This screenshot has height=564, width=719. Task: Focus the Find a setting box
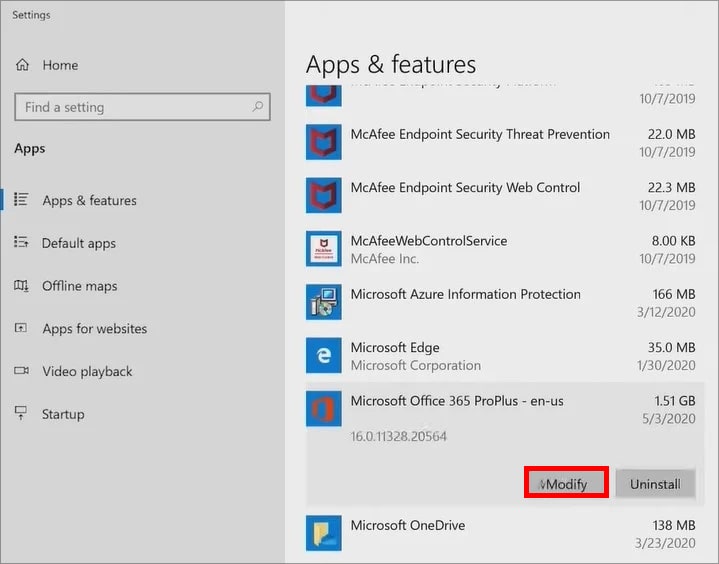coord(142,107)
